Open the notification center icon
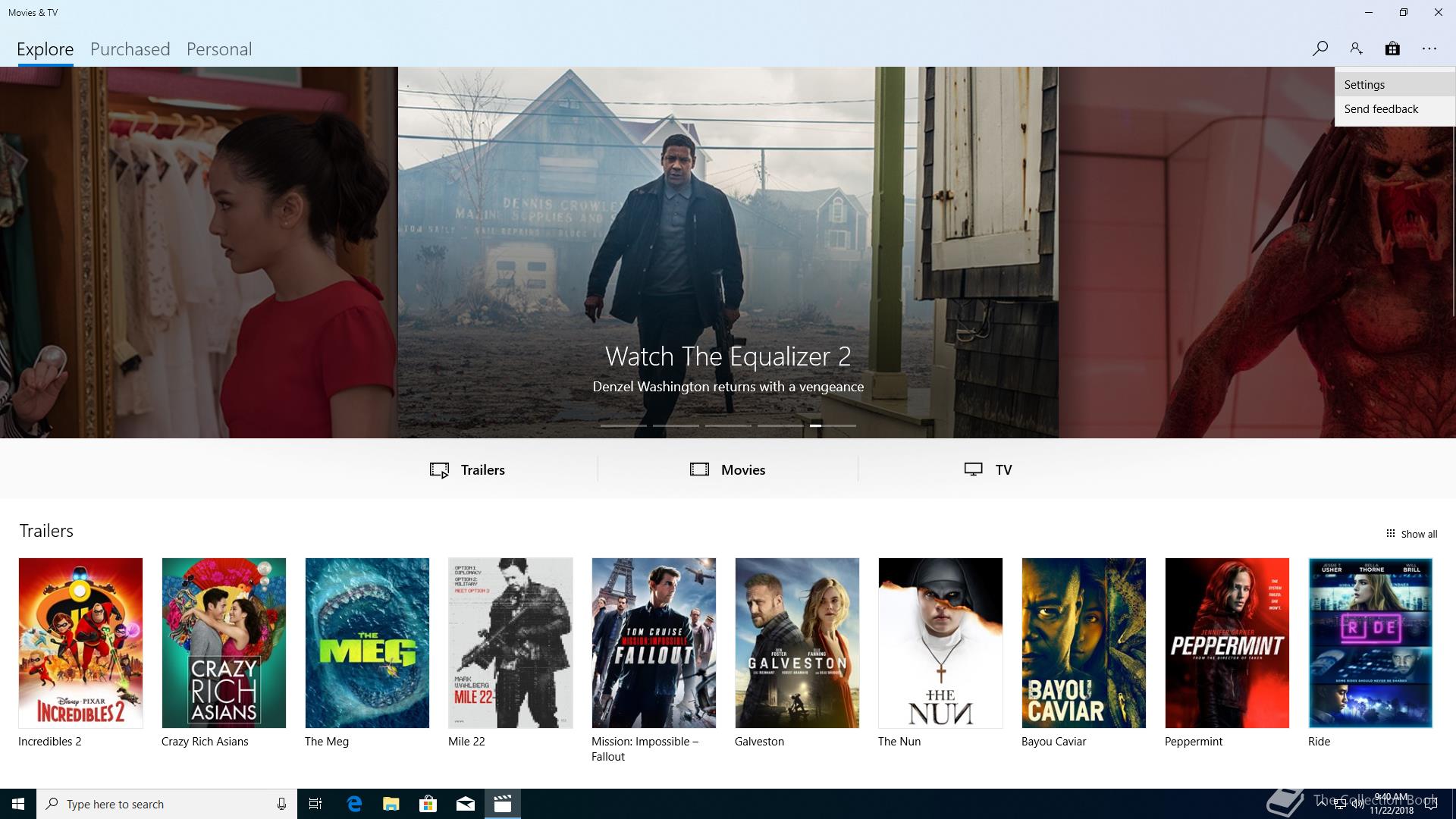The image size is (1456, 819). (1432, 804)
